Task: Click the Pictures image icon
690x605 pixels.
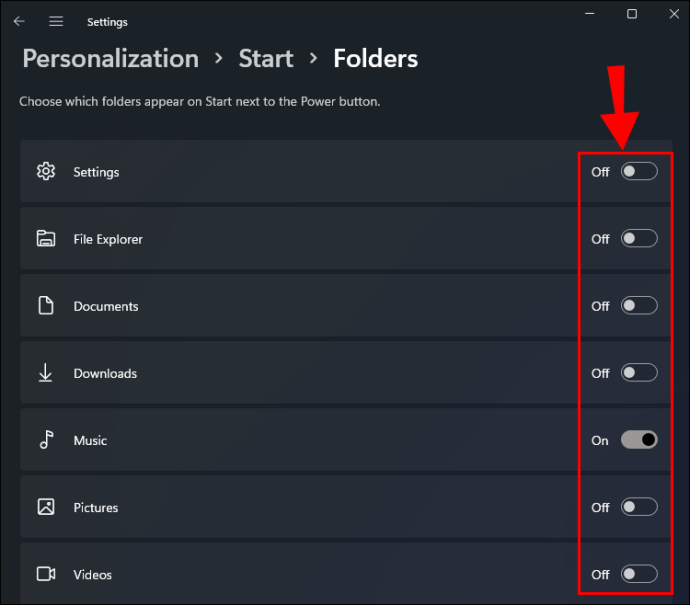Action: (x=45, y=507)
